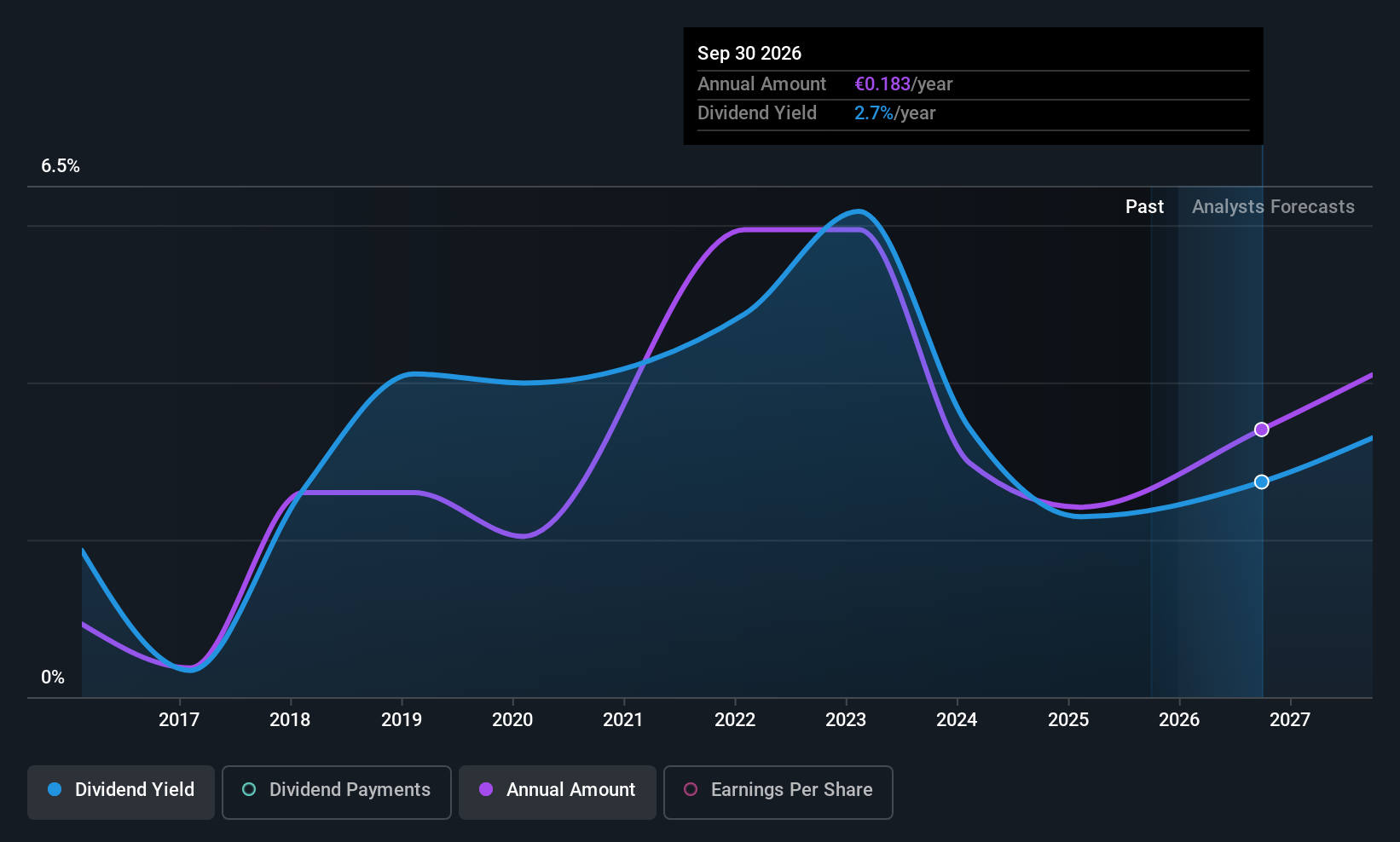The image size is (1400, 842).
Task: Click the blue Dividend Yield data point
Action: 1262,482
